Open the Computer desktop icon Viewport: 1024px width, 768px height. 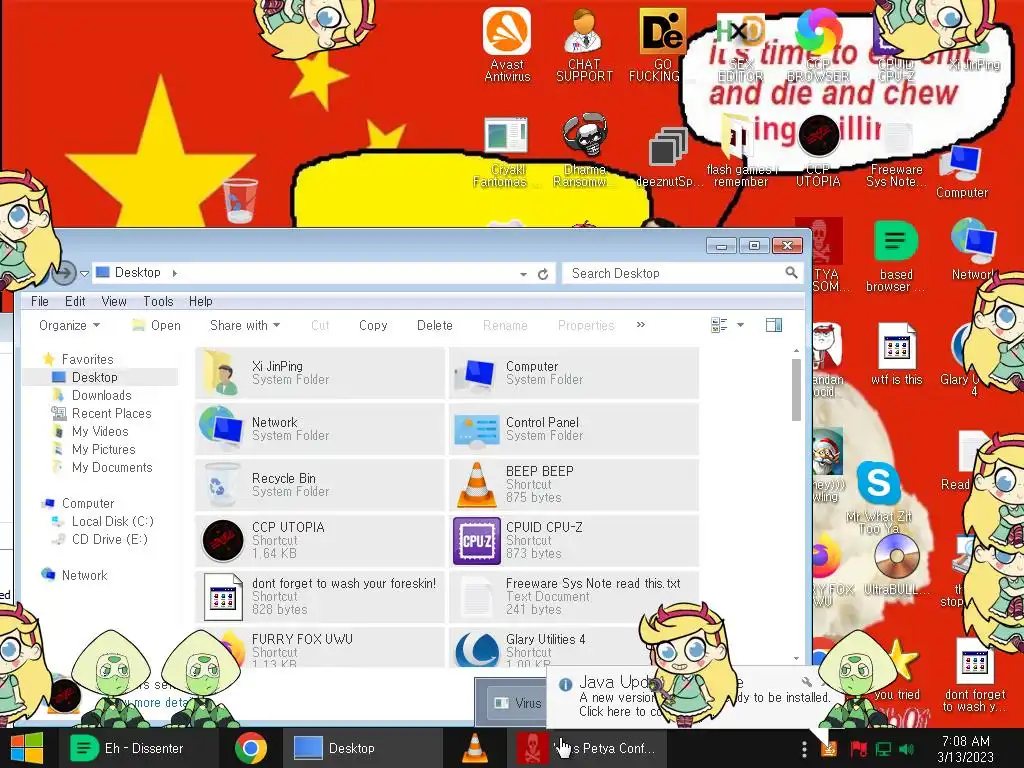[961, 171]
